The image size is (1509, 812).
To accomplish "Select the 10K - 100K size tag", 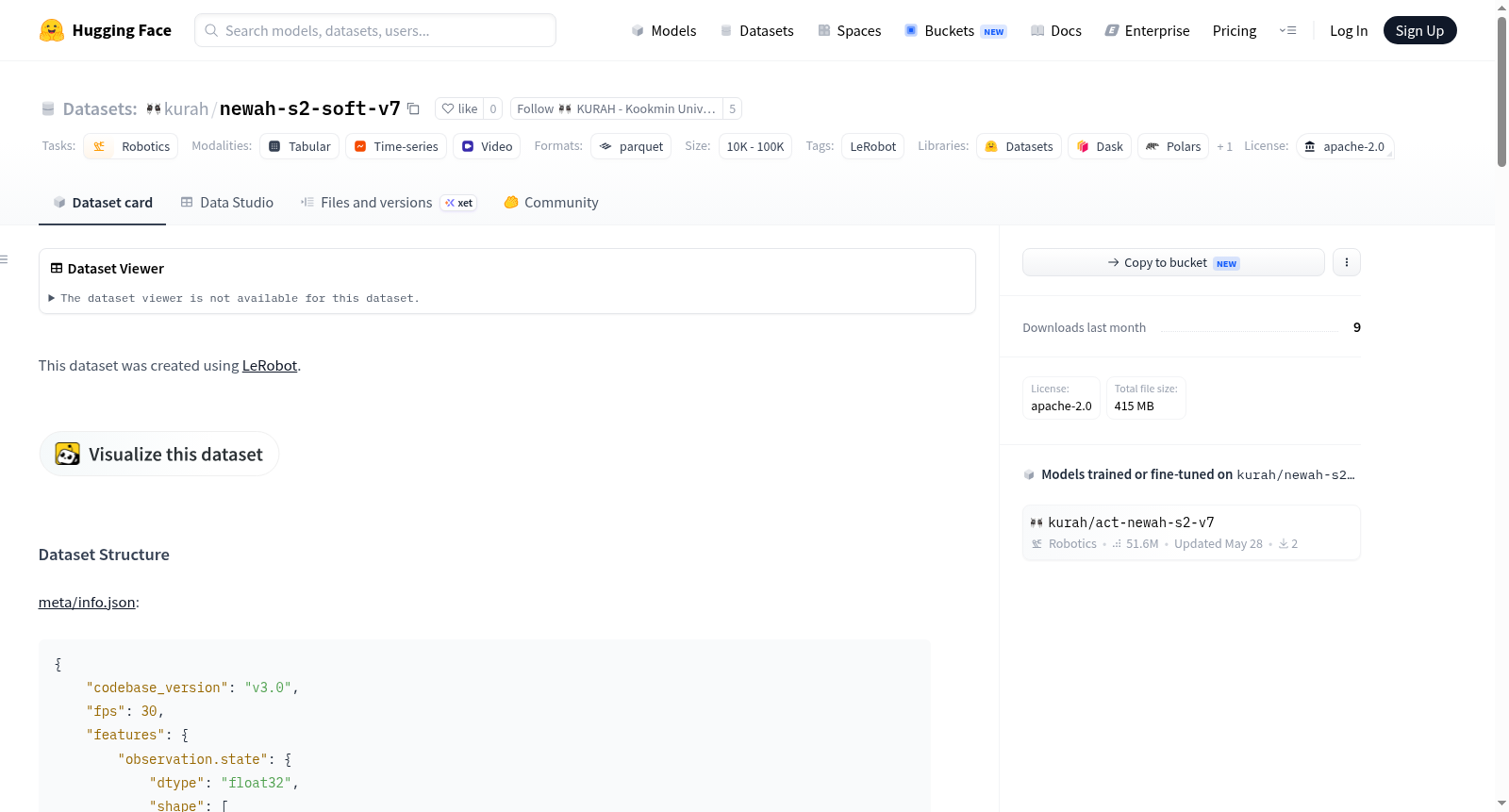I will tap(755, 146).
